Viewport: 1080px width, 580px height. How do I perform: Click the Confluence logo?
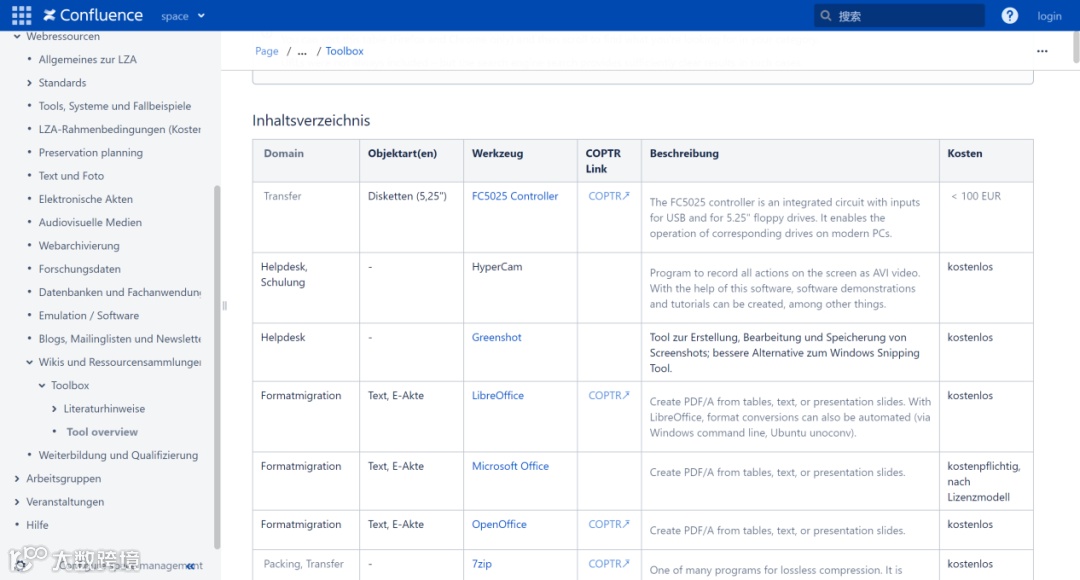click(93, 15)
